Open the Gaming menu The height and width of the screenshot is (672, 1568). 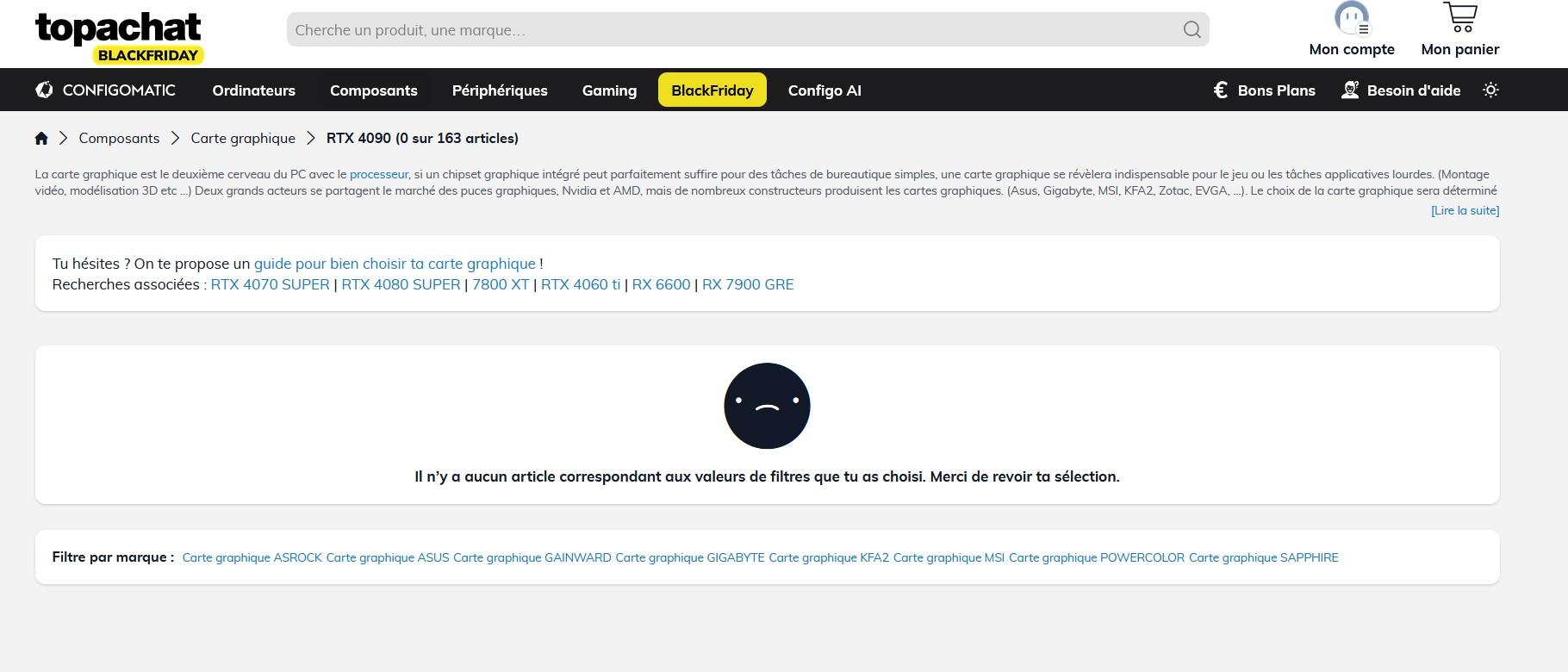pos(609,90)
